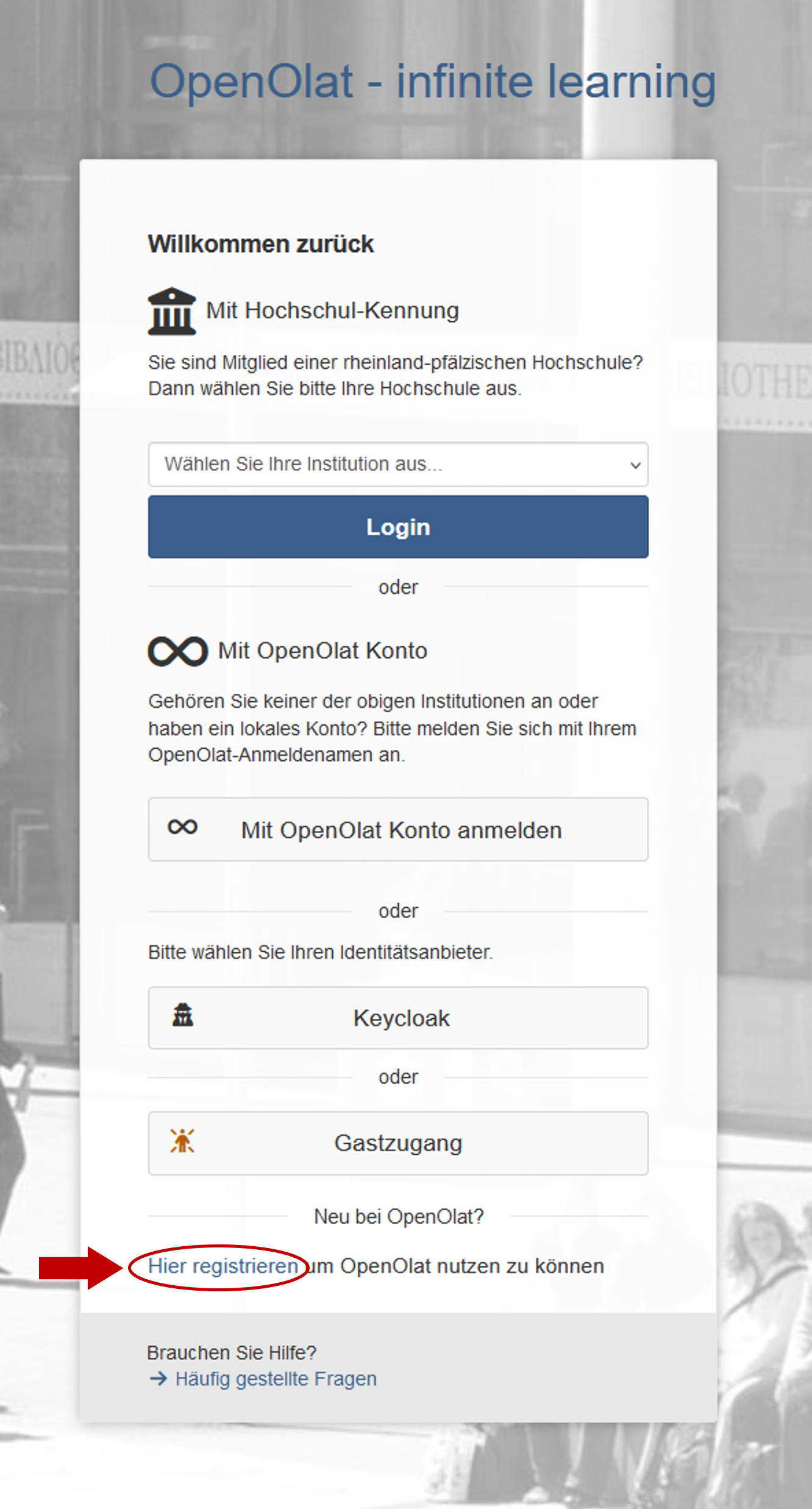
Task: Click arrow icon beside Häufig gestellte Fragen
Action: [158, 1379]
